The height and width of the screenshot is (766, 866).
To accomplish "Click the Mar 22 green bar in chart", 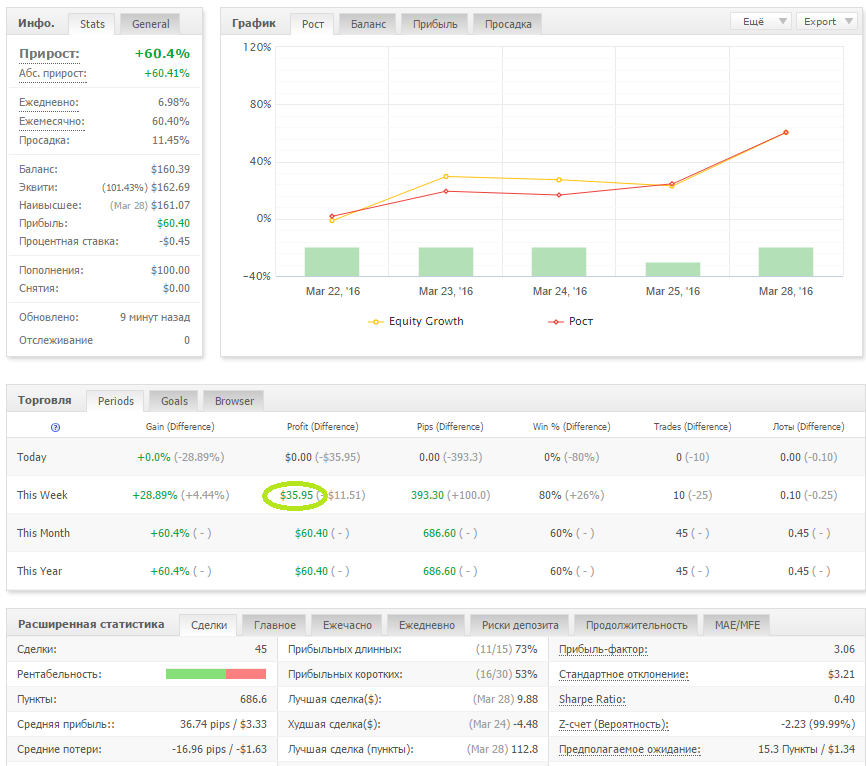I will point(332,262).
